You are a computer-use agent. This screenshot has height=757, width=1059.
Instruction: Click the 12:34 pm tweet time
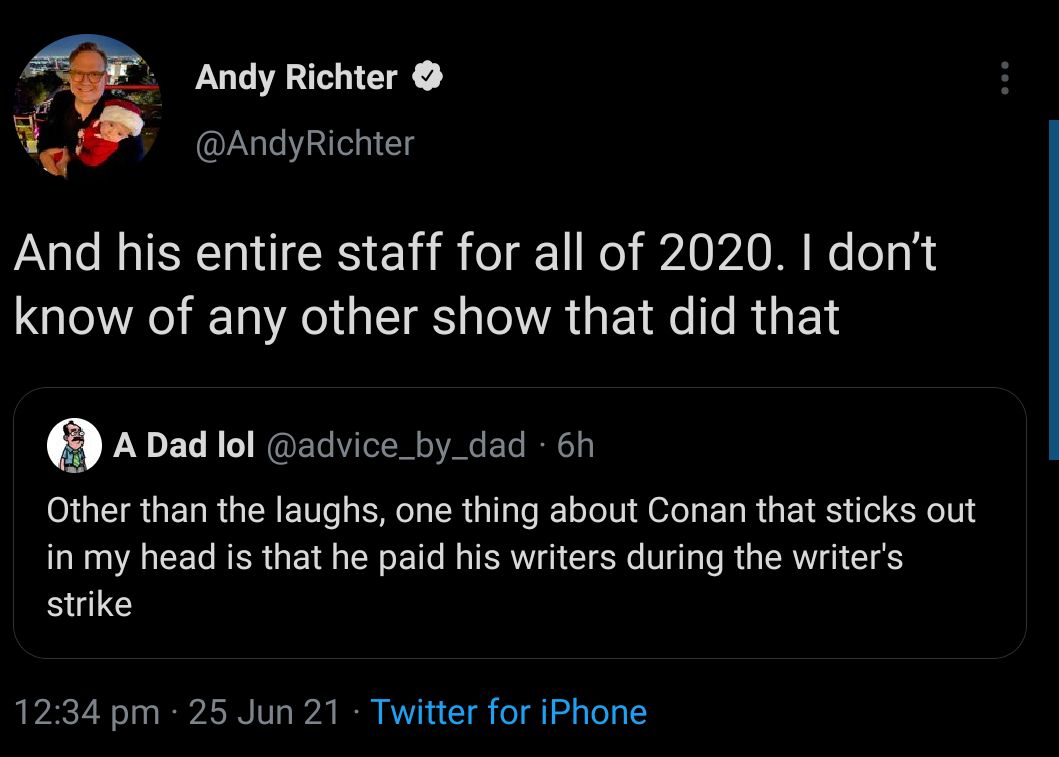tap(88, 712)
